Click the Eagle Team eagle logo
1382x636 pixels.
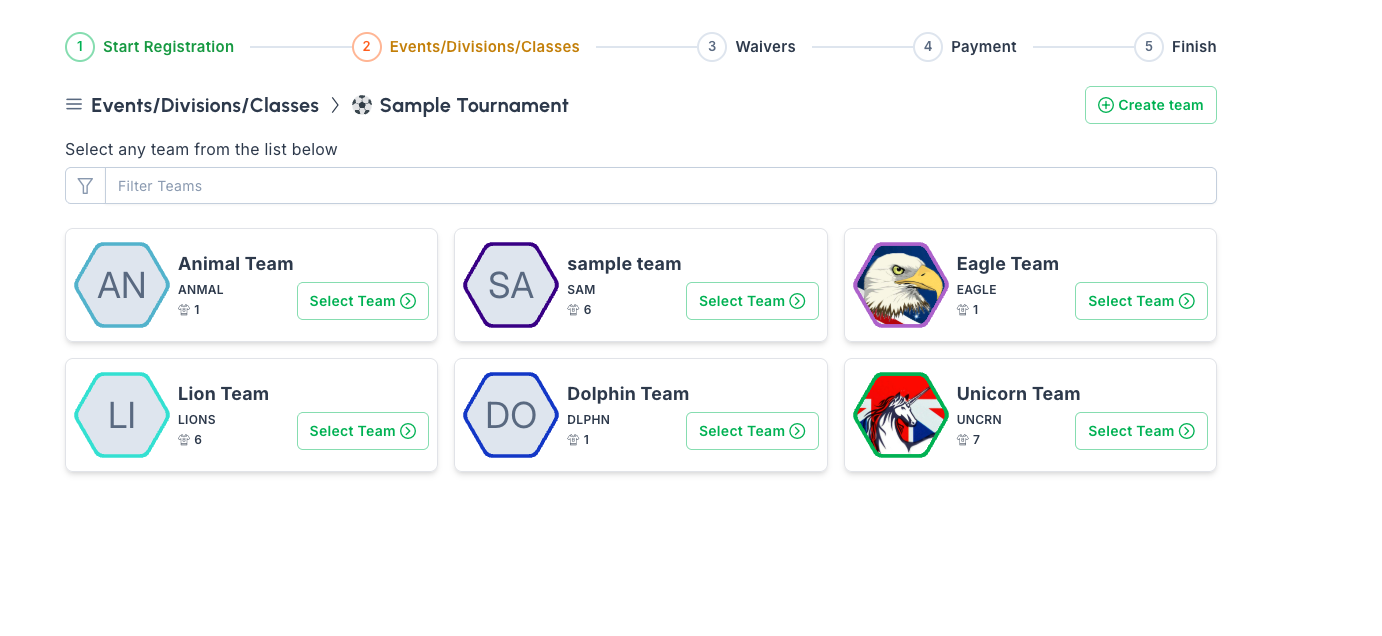coord(900,286)
